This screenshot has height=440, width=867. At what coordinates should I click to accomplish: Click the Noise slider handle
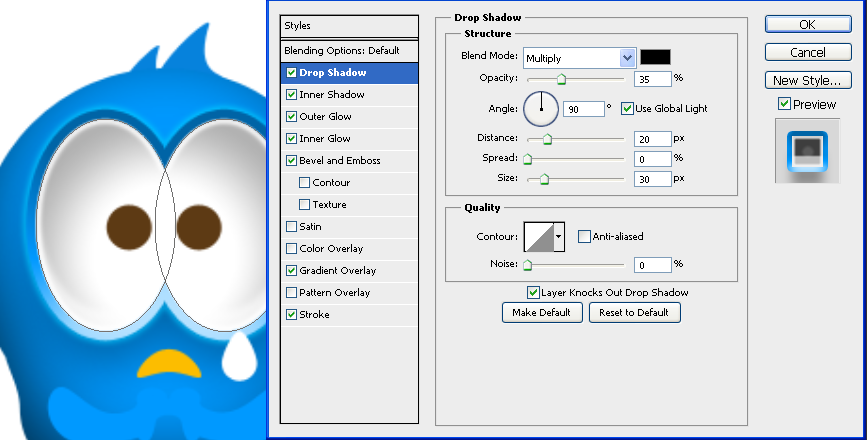(x=527, y=265)
